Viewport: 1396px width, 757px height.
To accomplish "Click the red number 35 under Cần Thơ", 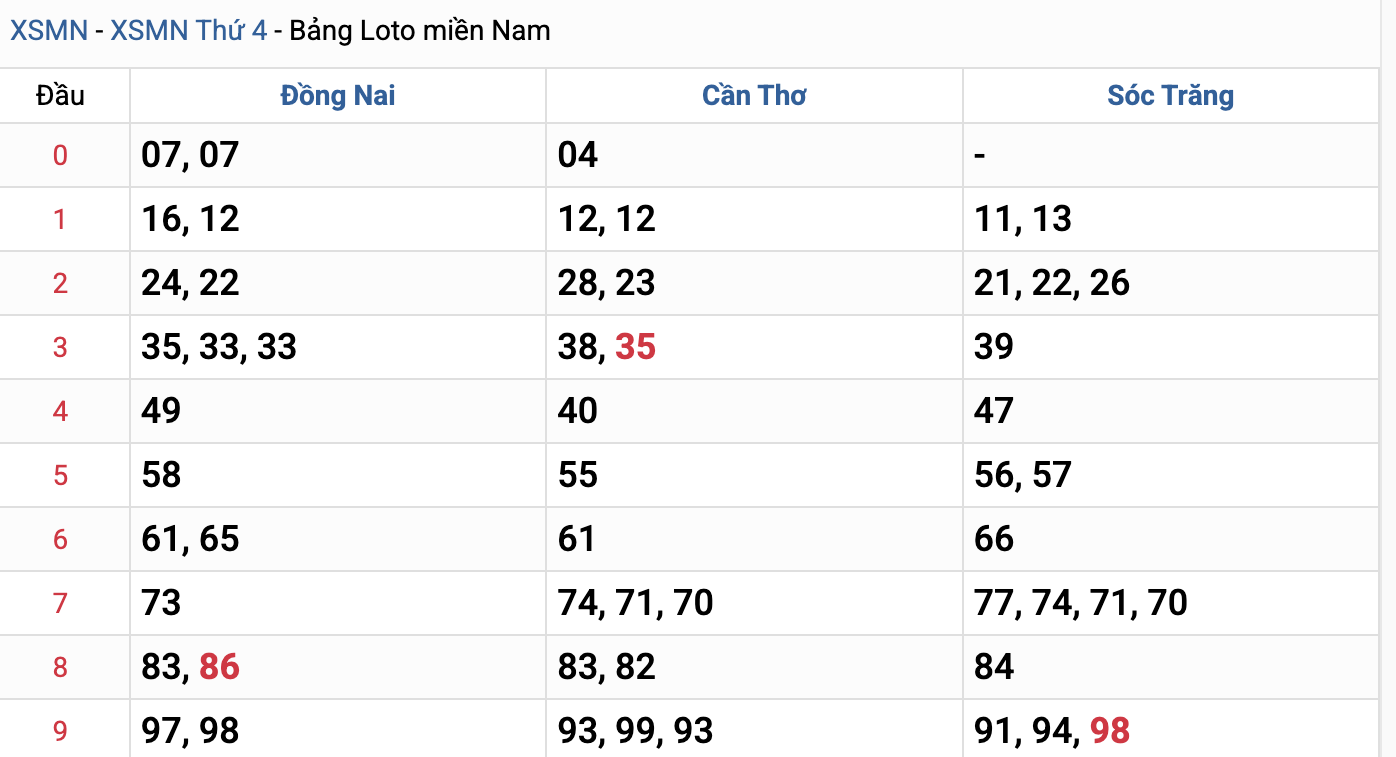I will [x=635, y=347].
